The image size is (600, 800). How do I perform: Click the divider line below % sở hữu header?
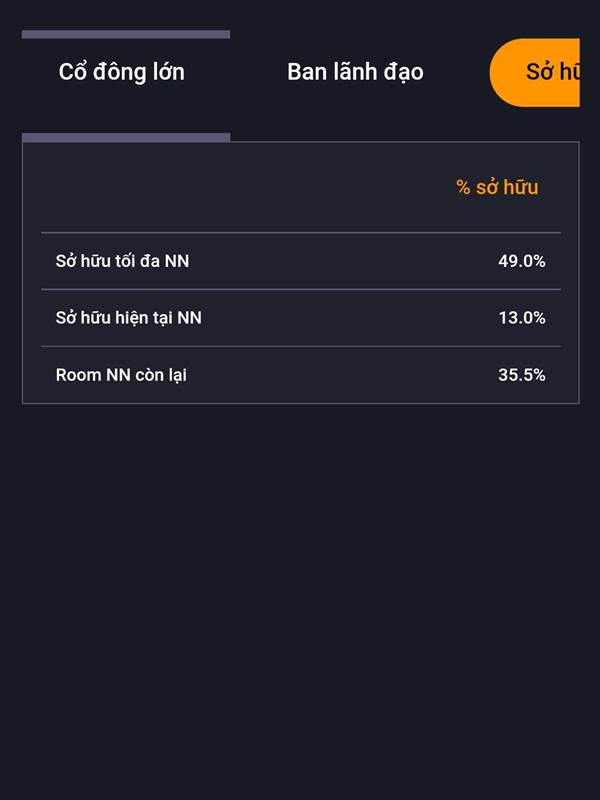tap(301, 233)
